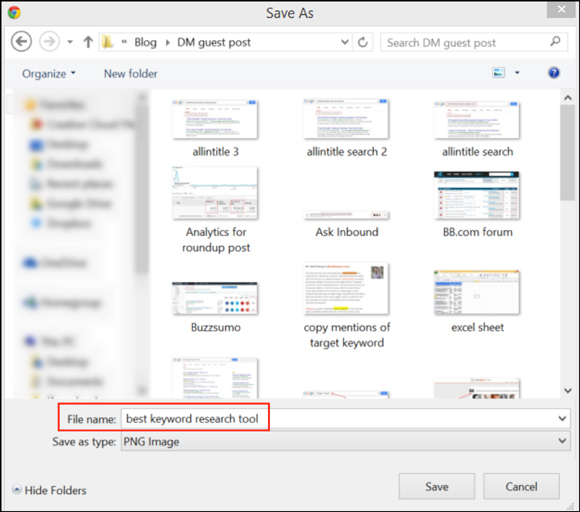The height and width of the screenshot is (512, 580).
Task: Open the Organize menu
Action: 48,74
